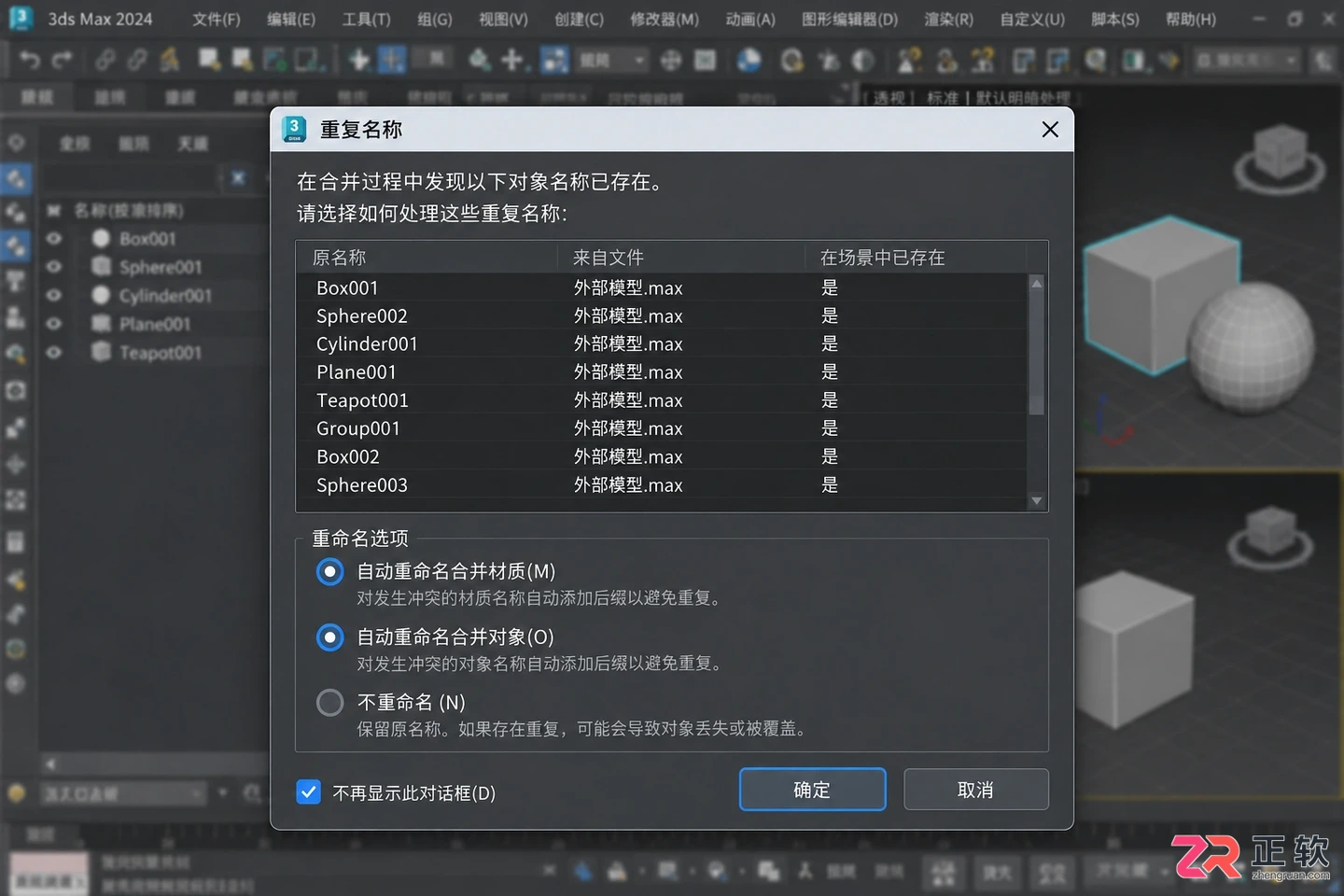Click the blue pie-shaped toolbar icon
Screen dimensions: 1344x896
tap(749, 61)
